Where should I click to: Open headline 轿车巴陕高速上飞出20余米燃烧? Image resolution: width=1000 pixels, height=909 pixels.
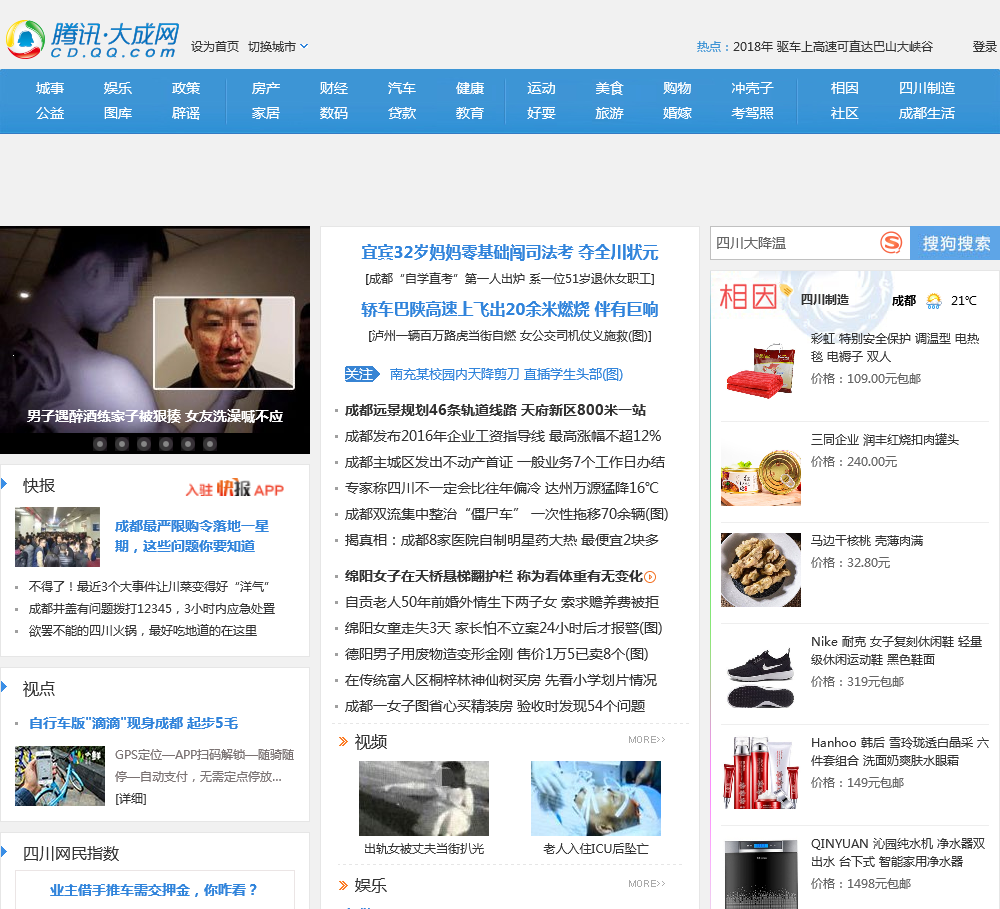pyautogui.click(x=510, y=309)
